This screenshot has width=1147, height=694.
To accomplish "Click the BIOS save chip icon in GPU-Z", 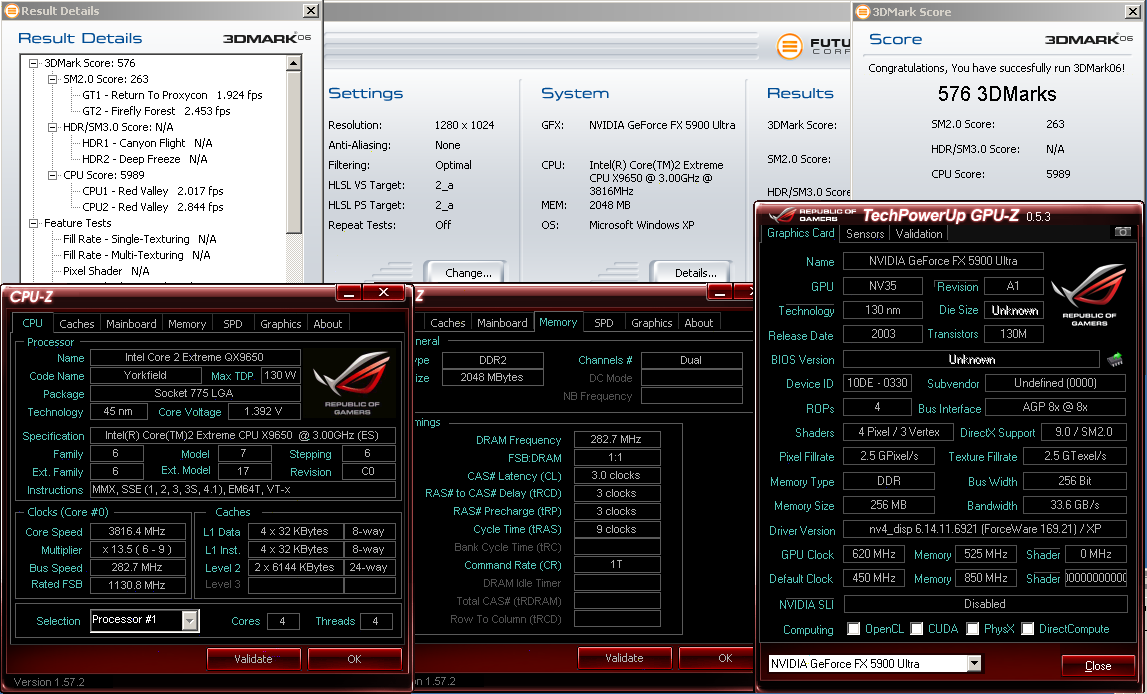I will (x=1115, y=359).
